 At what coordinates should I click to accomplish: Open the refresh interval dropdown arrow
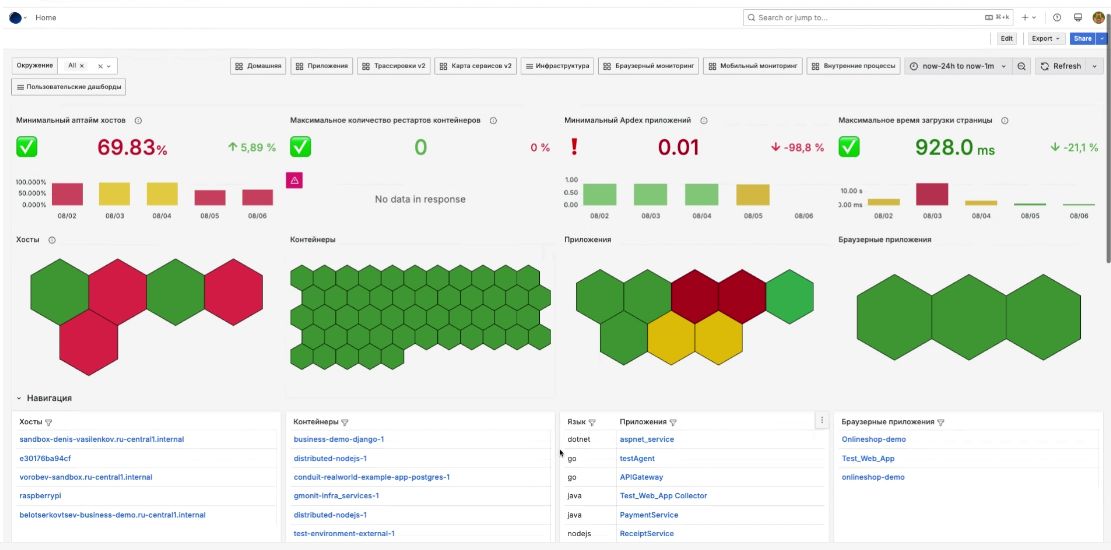tap(1094, 66)
